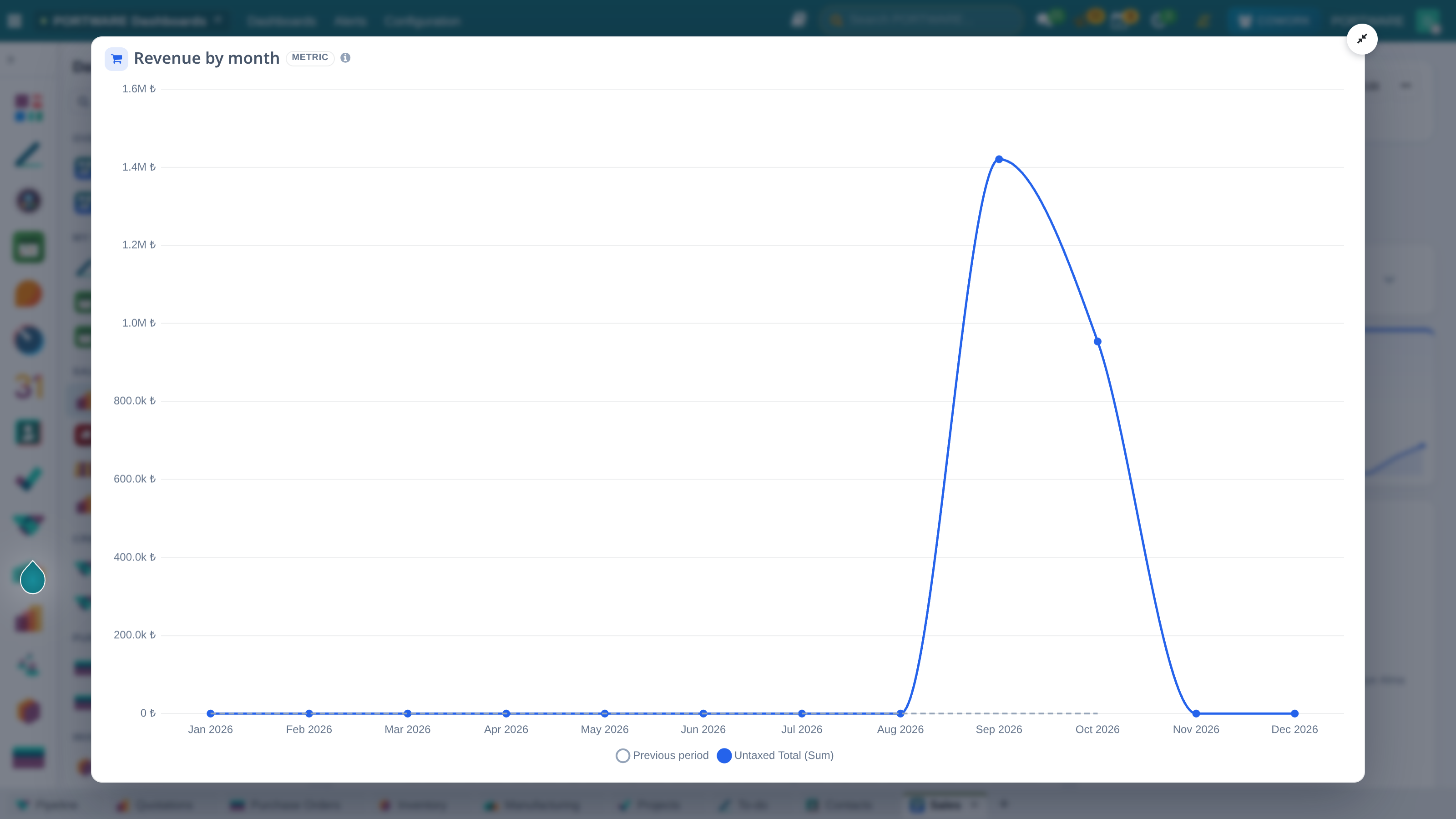Select the Mar 2026 data point
The width and height of the screenshot is (1456, 819).
pos(408,713)
